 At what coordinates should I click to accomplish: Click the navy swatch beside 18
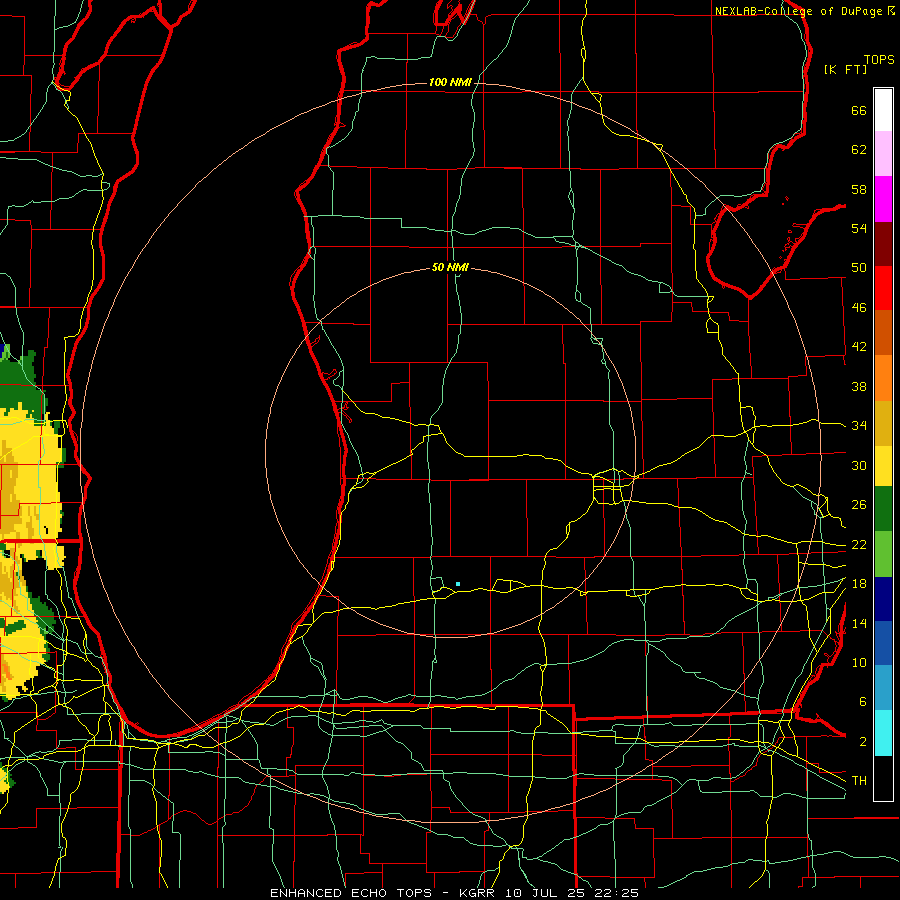883,599
